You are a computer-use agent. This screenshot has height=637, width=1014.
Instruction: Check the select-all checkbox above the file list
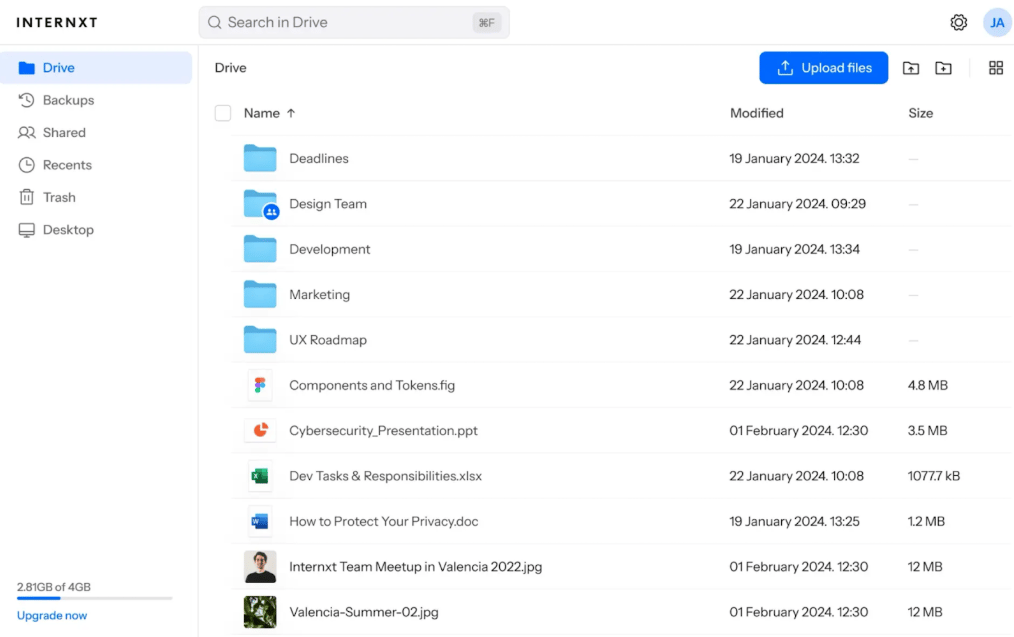point(222,113)
